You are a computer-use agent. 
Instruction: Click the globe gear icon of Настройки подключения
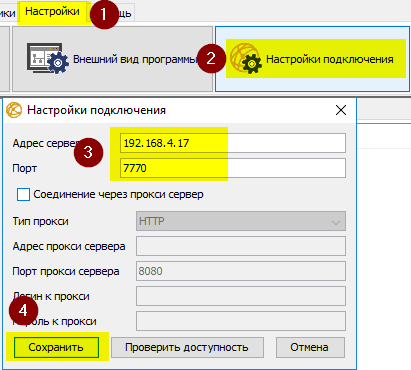point(246,59)
